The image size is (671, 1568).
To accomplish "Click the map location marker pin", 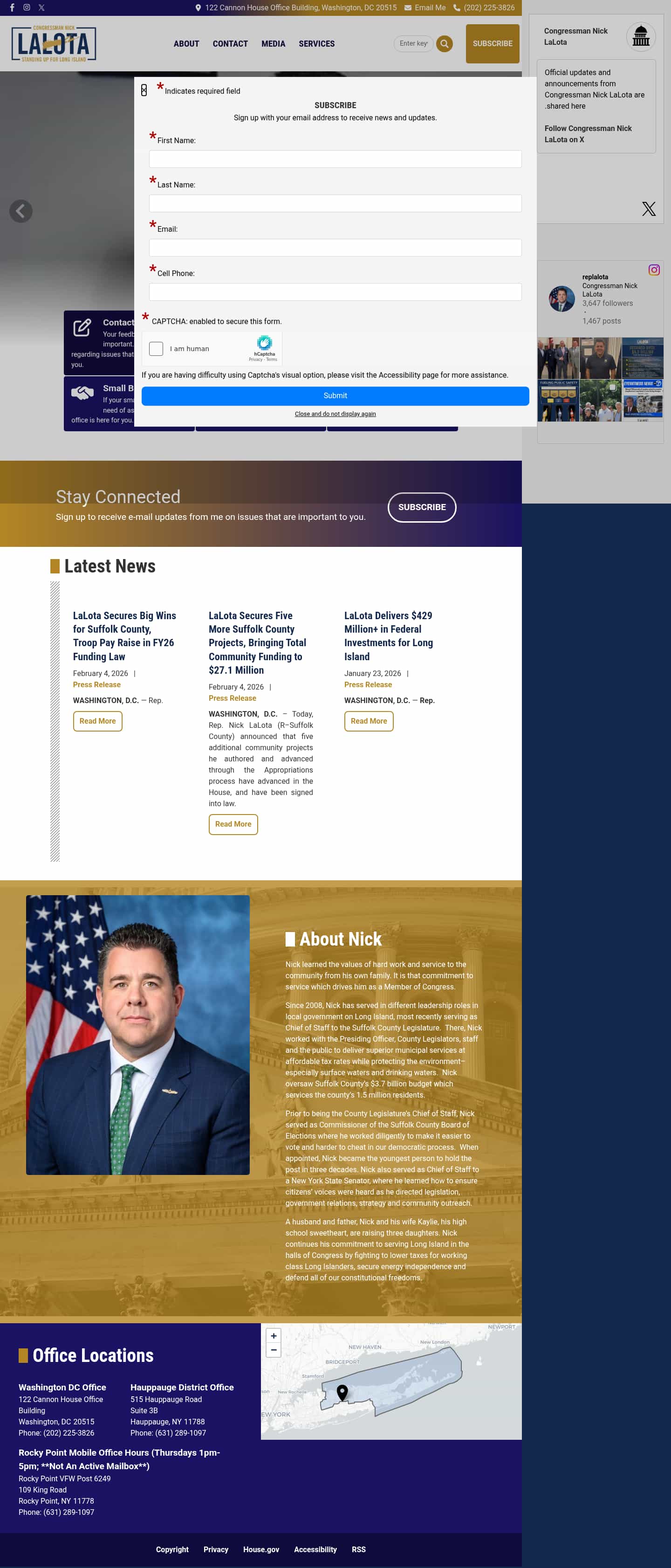I will coord(342,1392).
